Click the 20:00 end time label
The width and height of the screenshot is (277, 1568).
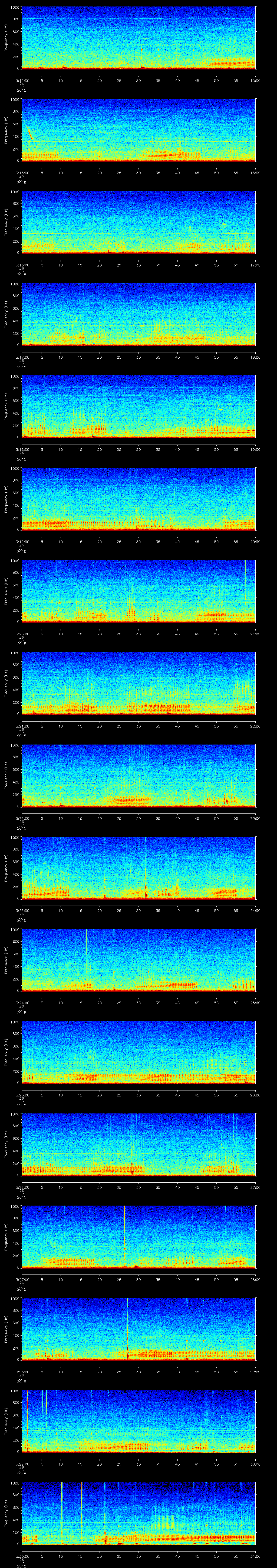point(256,542)
